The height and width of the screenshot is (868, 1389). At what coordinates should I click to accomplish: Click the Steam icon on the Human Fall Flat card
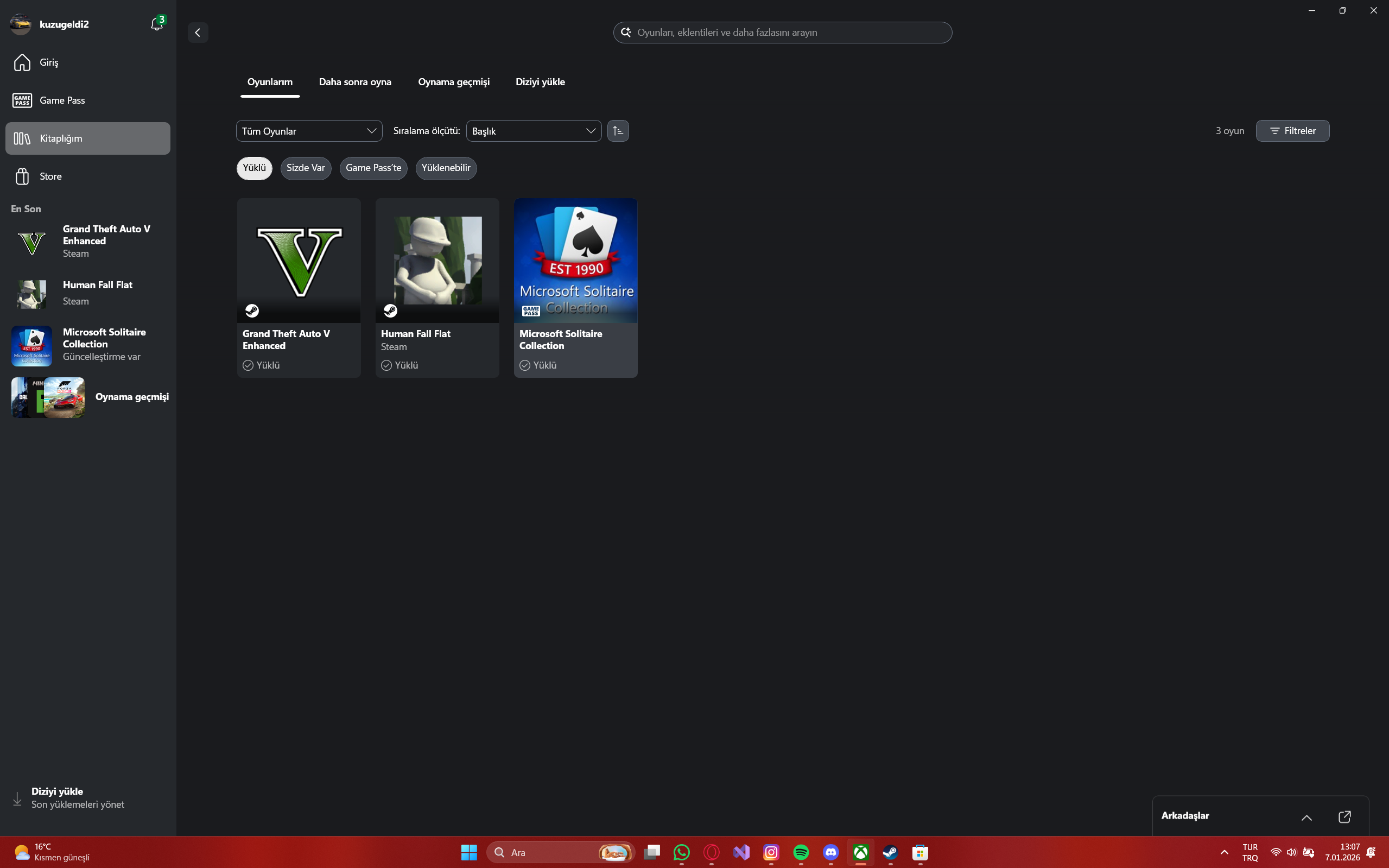tap(390, 311)
